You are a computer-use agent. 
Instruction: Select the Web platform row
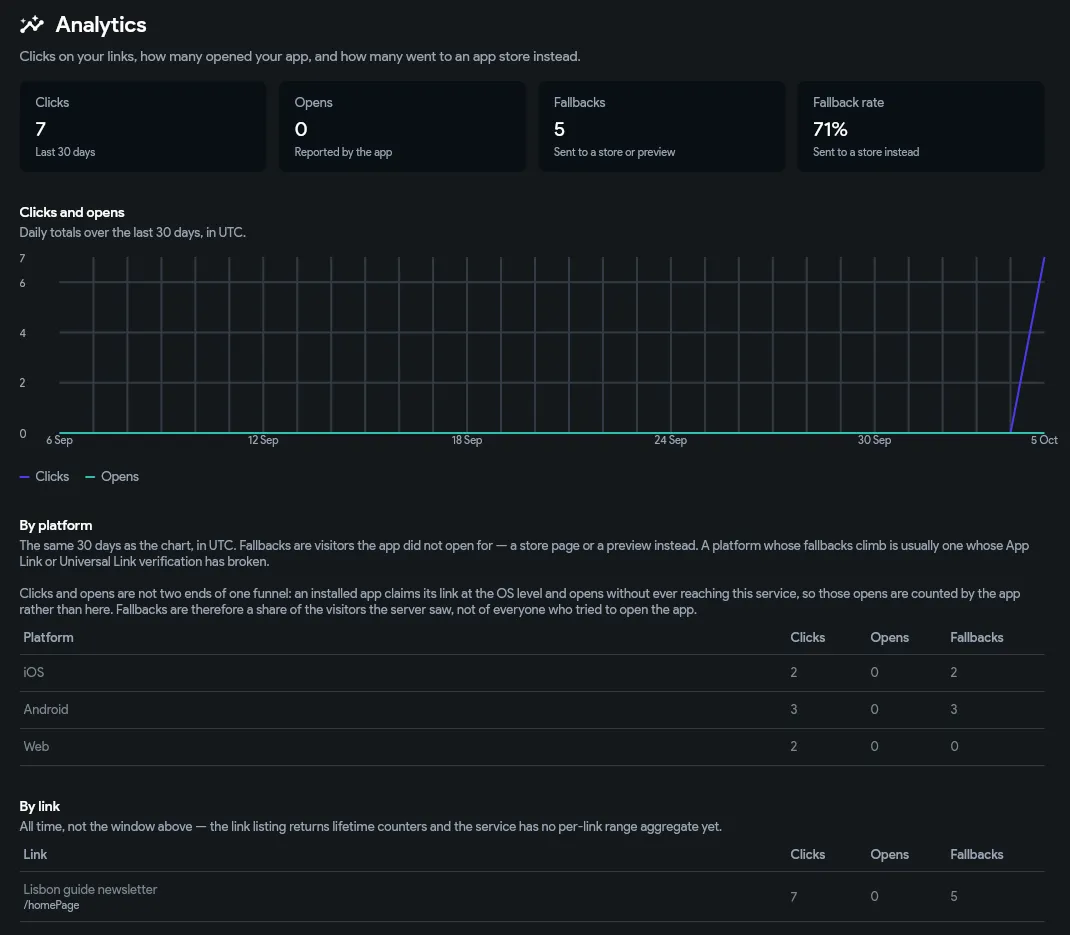[532, 747]
